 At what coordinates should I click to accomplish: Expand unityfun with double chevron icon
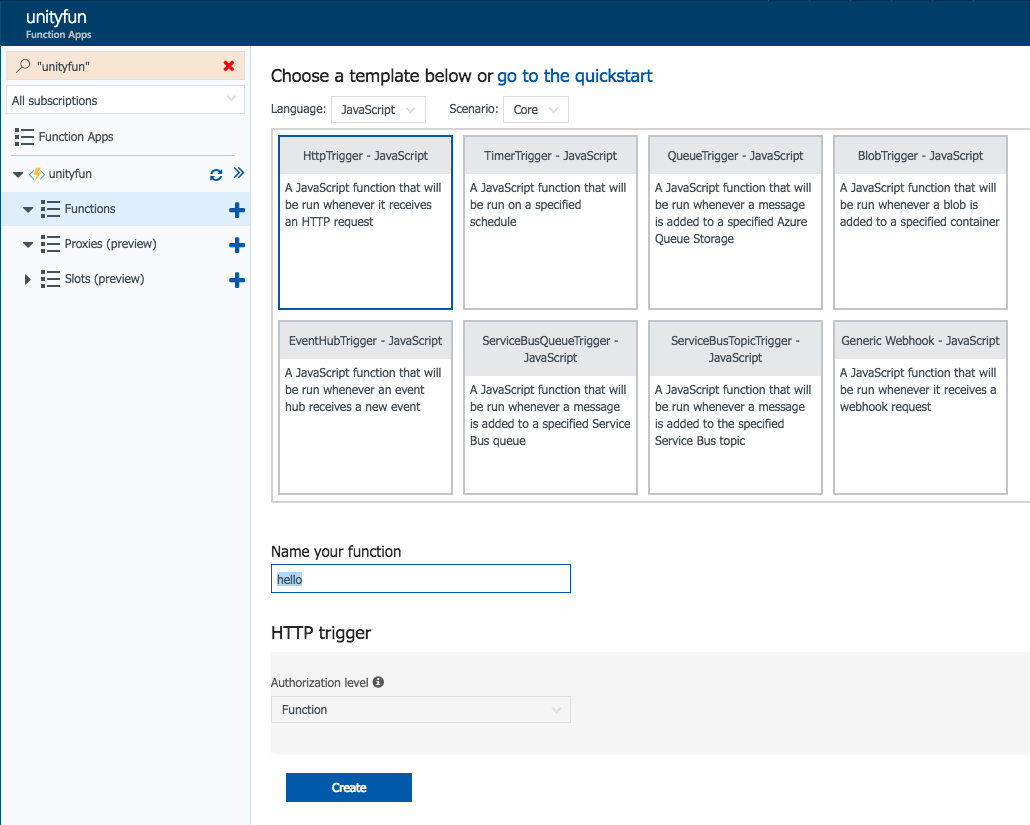pyautogui.click(x=238, y=173)
